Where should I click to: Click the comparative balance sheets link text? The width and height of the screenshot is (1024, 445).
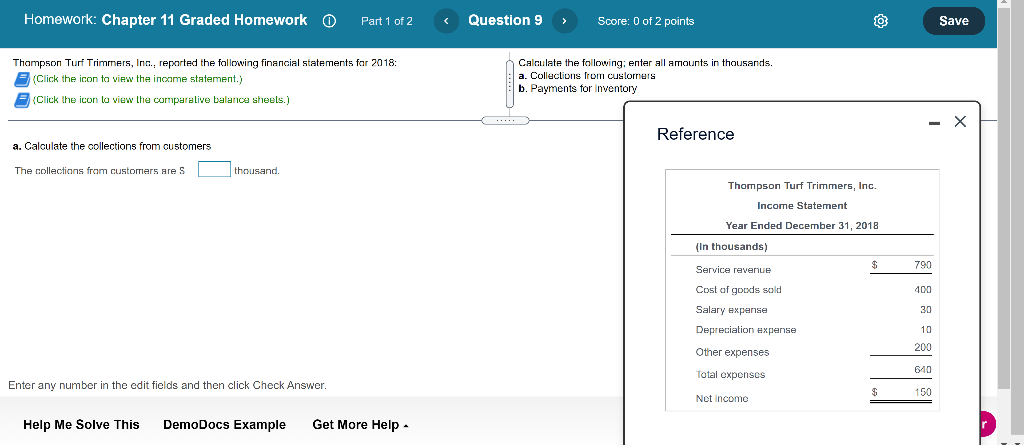161,100
